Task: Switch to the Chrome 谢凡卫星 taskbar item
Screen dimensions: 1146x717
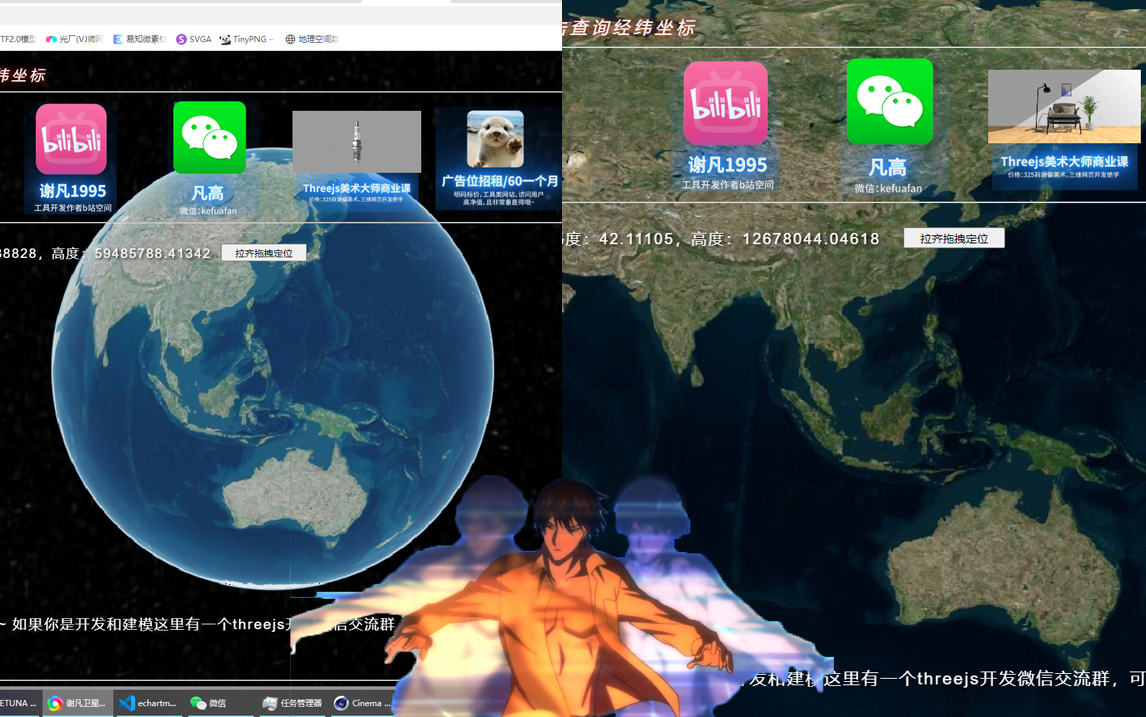Action: [x=77, y=703]
